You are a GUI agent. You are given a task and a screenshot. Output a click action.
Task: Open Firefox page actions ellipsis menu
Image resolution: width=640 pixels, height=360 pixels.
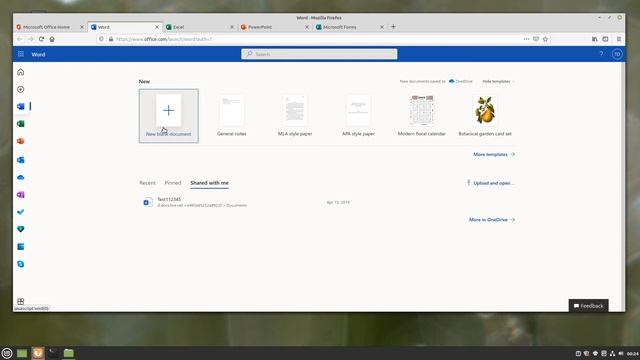(x=527, y=39)
